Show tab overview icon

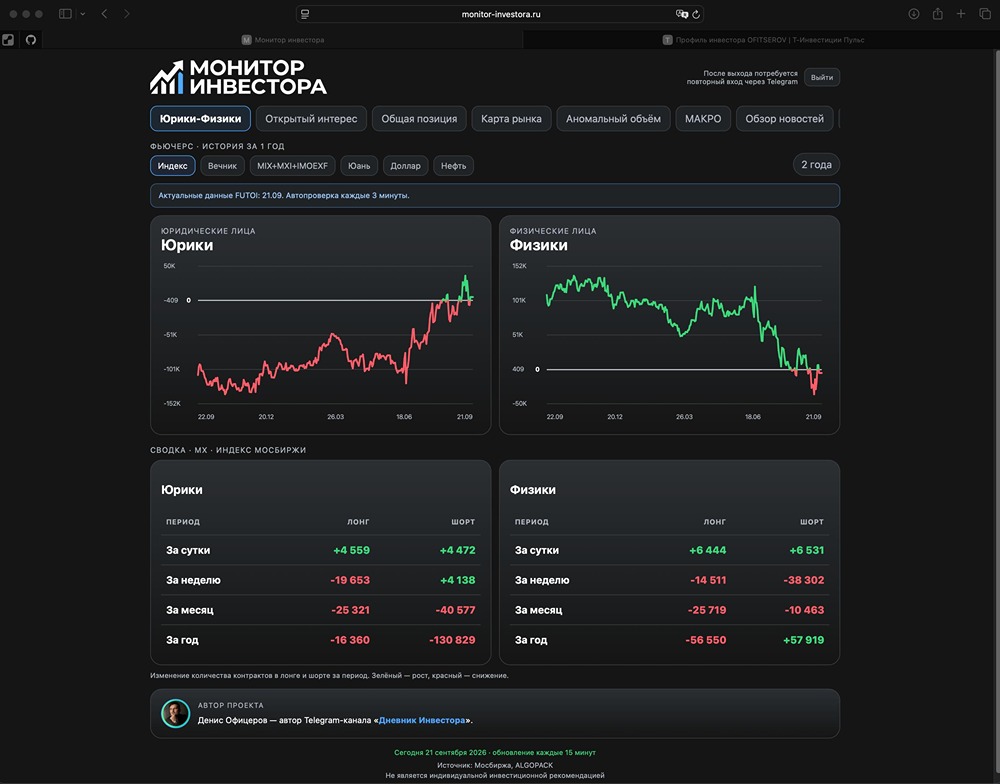pos(985,14)
